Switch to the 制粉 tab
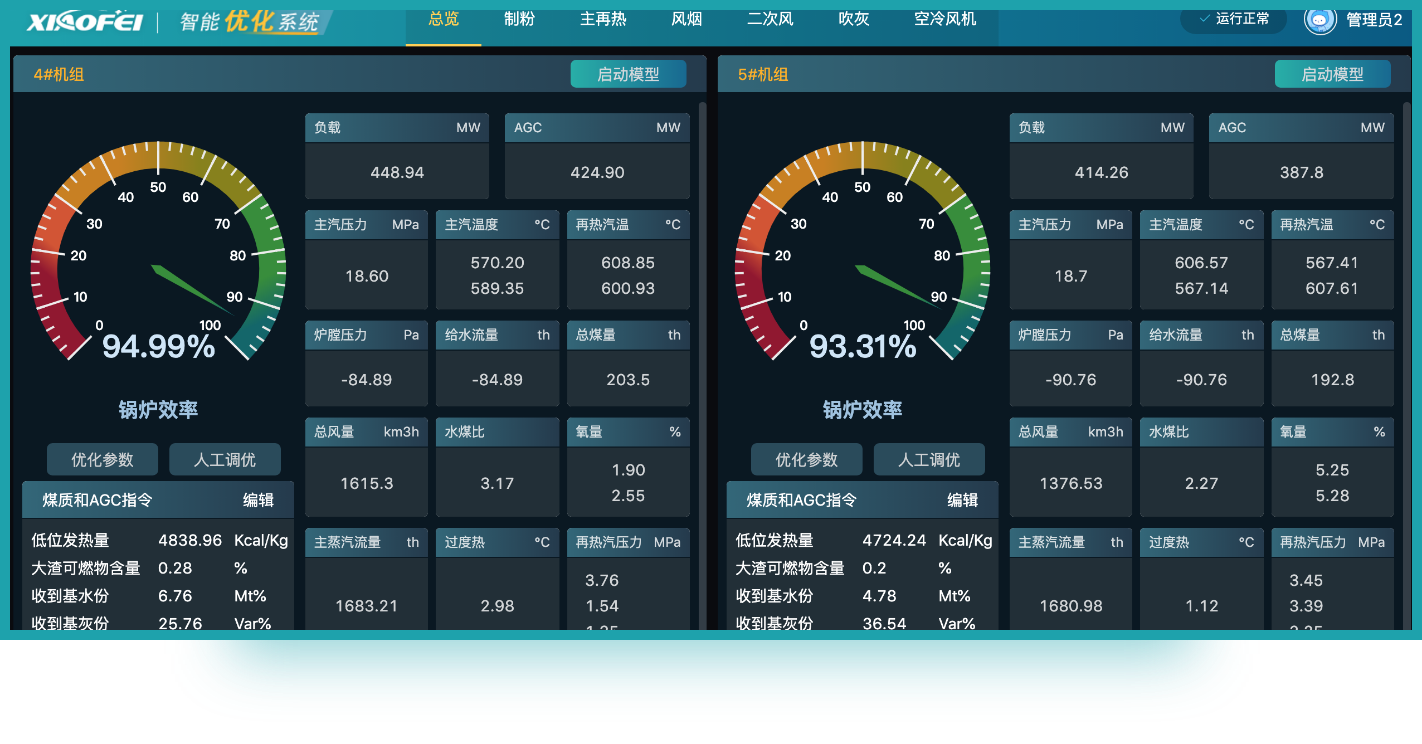Image resolution: width=1422 pixels, height=744 pixels. (519, 19)
